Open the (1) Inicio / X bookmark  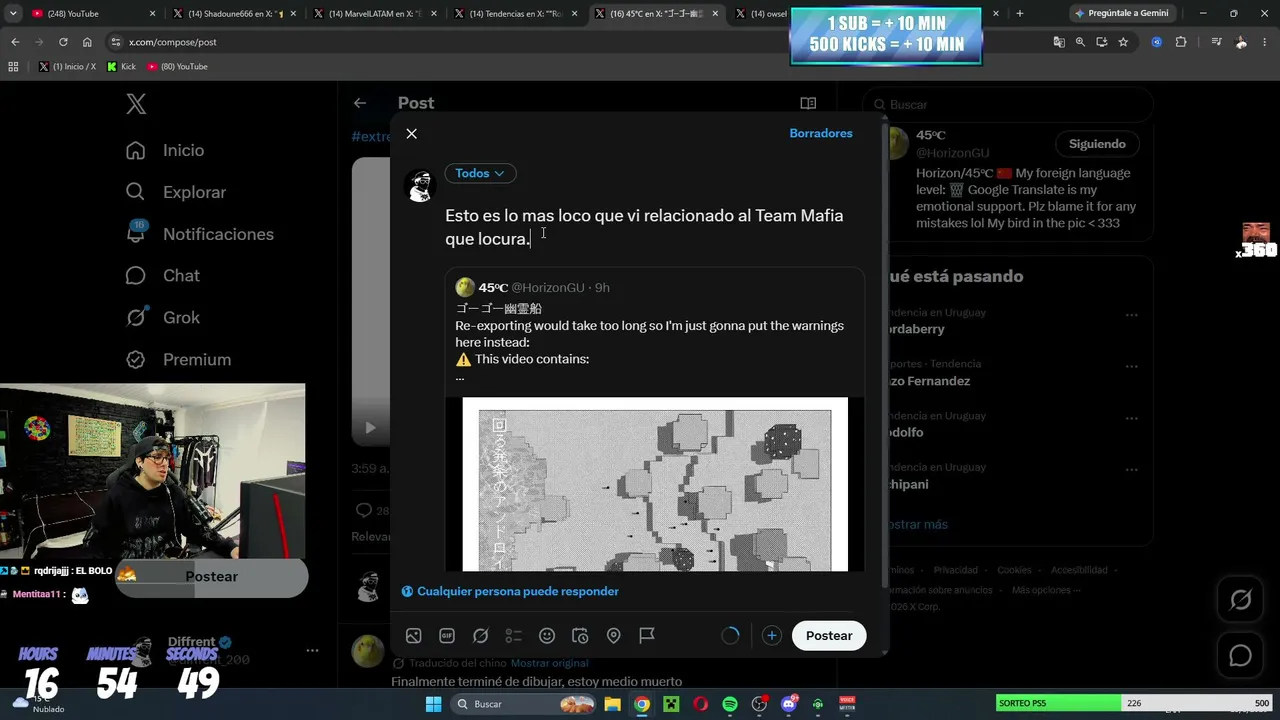click(x=67, y=66)
